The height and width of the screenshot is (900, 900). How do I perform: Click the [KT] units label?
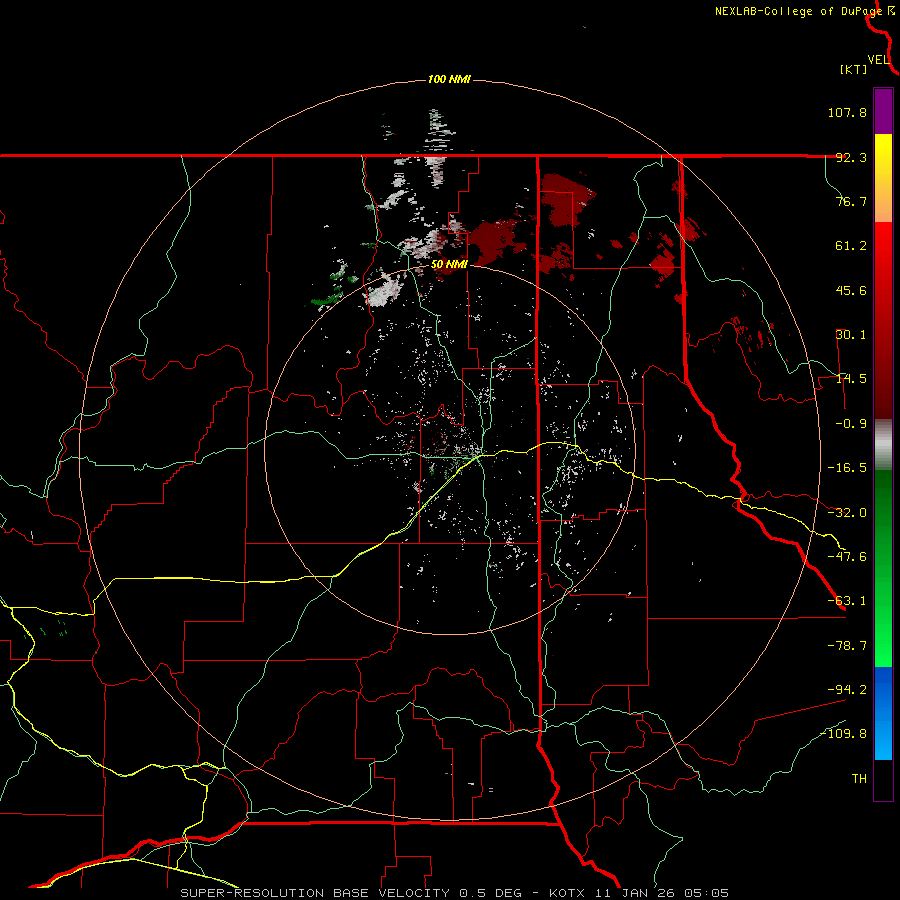click(854, 69)
